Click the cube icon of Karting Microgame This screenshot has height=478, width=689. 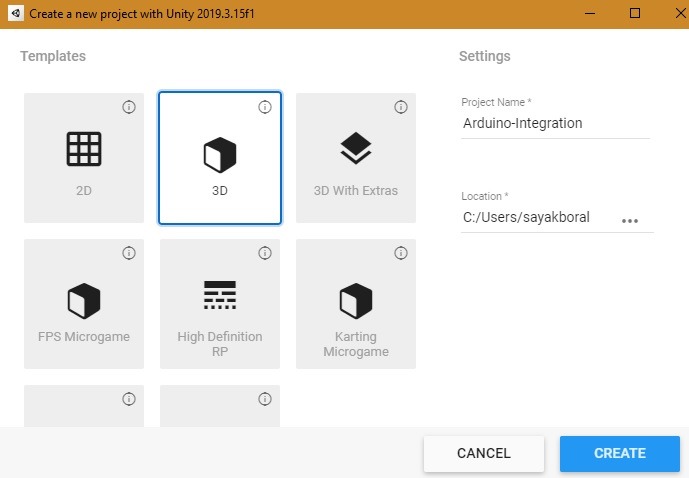(356, 301)
